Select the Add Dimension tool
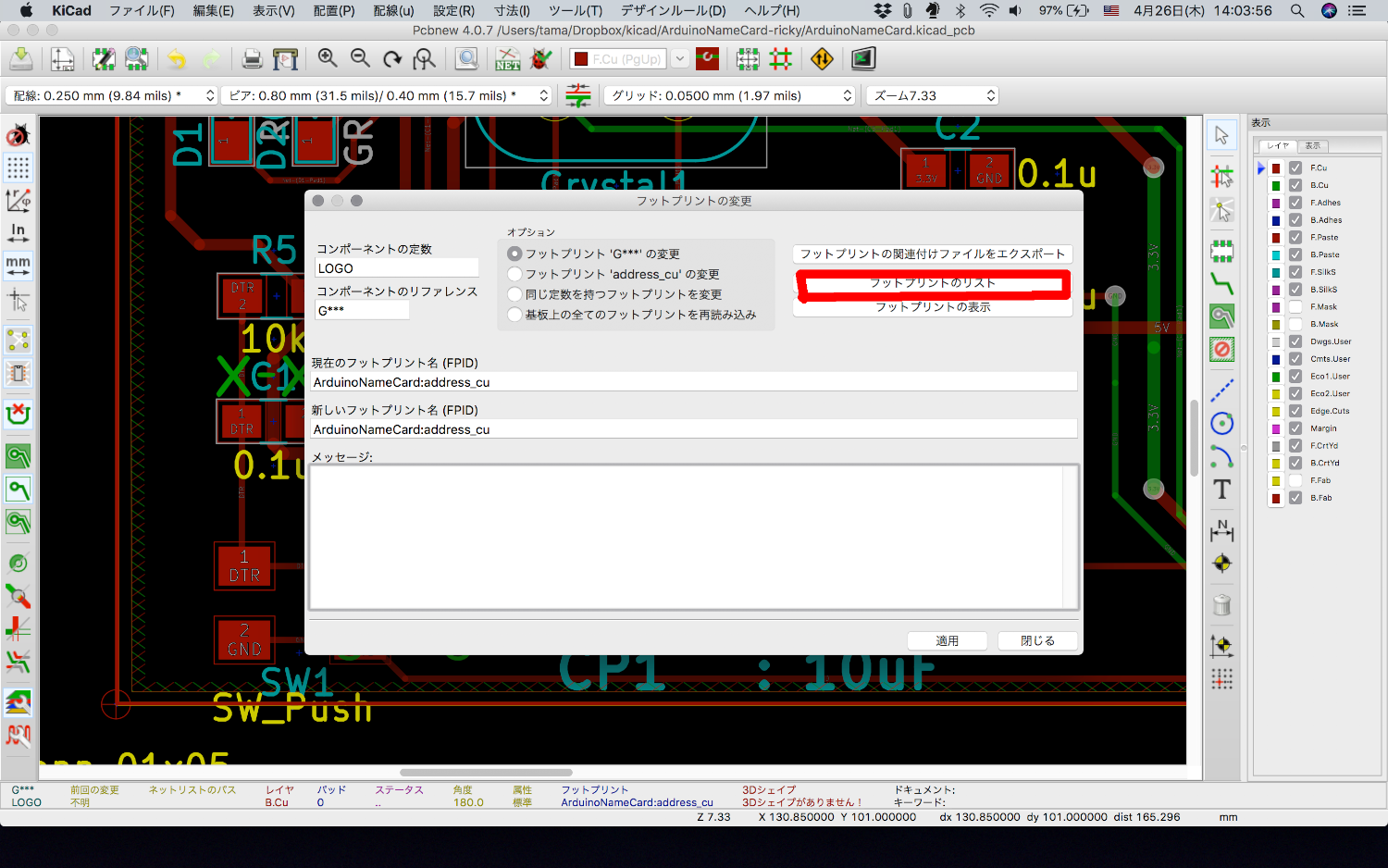Viewport: 1388px width, 868px height. point(1221,530)
